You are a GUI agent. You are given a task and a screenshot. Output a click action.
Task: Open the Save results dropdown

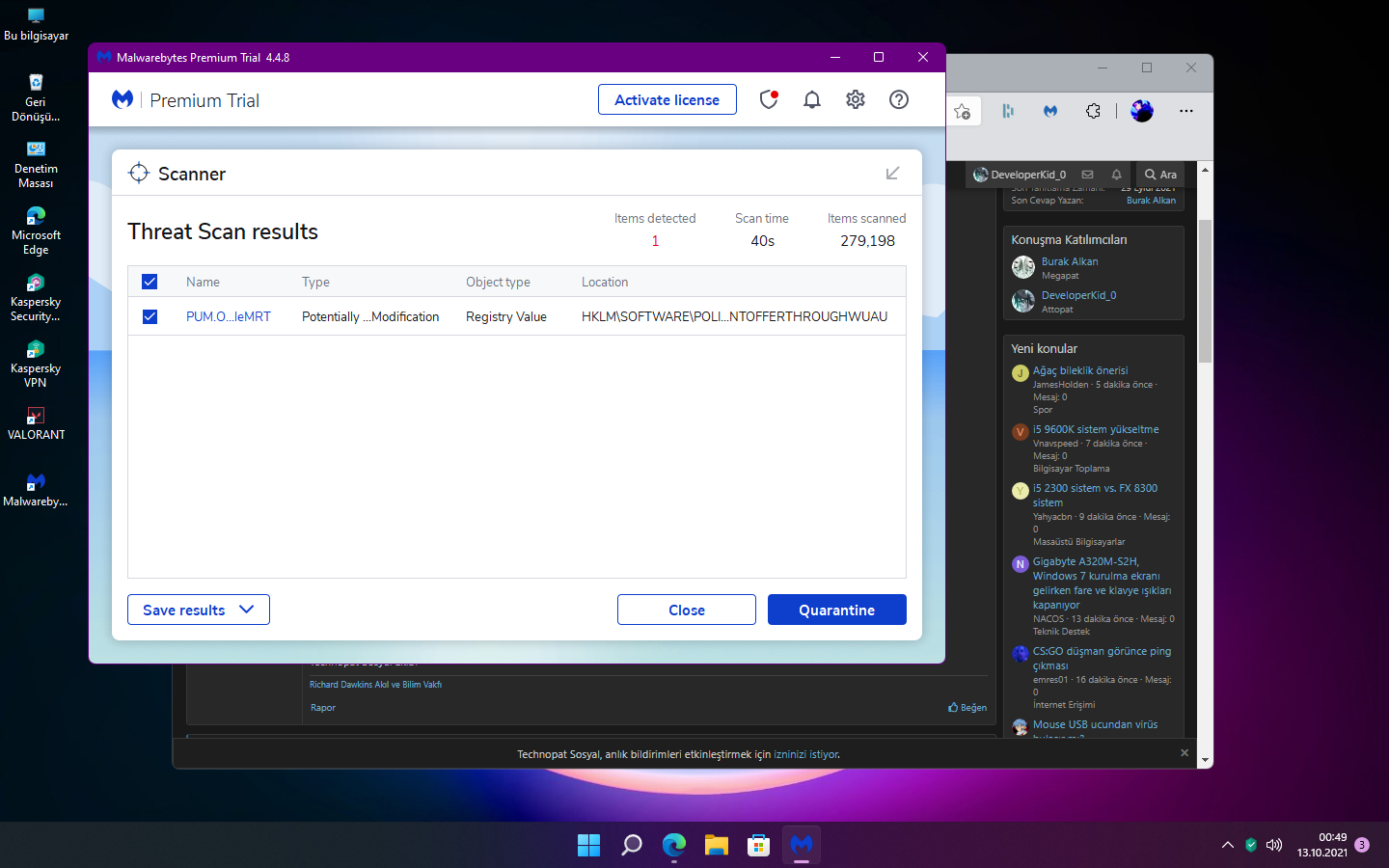199,610
